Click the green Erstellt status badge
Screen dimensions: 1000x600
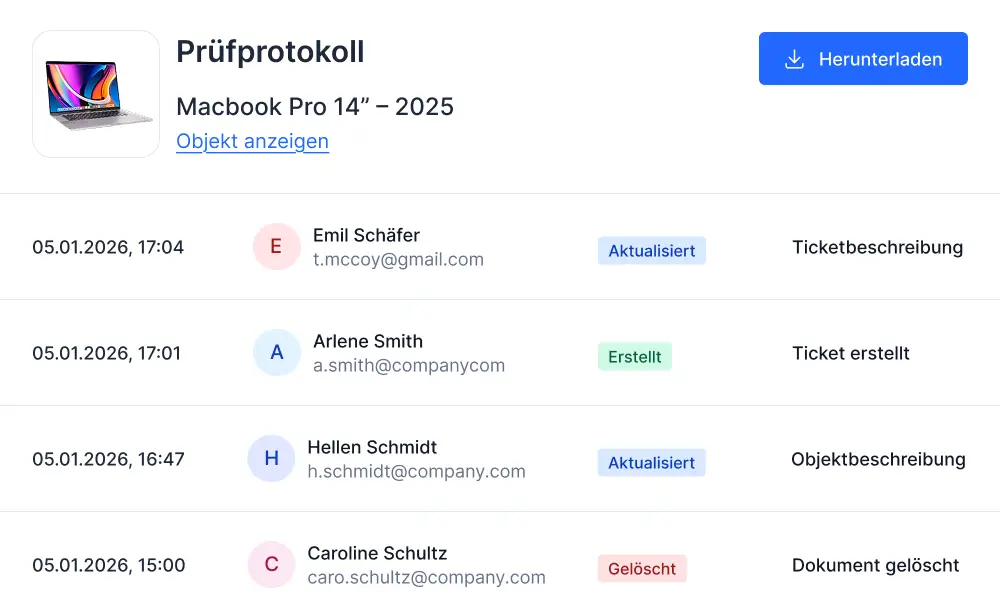click(635, 357)
